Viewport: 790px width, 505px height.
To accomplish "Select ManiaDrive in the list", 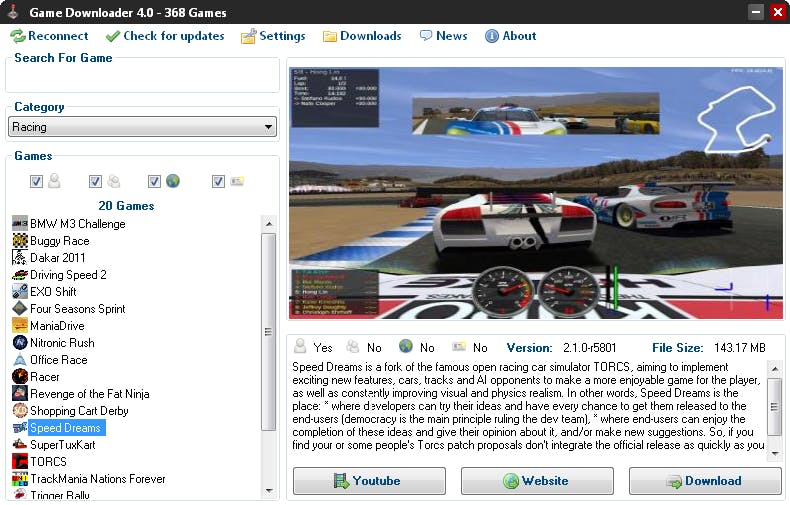I will tap(57, 326).
